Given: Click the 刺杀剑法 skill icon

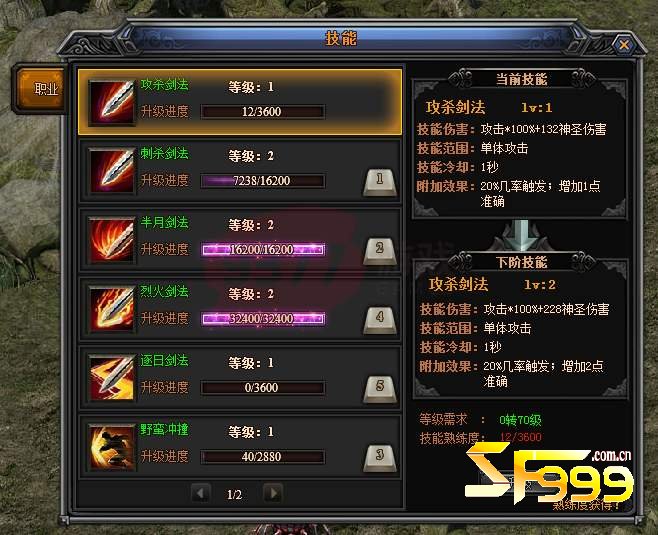Looking at the screenshot, I should [112, 172].
